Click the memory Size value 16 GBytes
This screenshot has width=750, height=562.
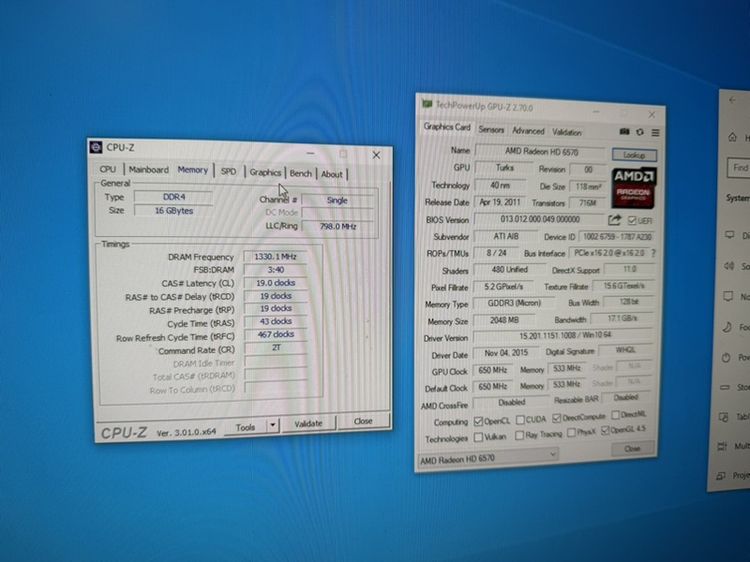pos(174,210)
